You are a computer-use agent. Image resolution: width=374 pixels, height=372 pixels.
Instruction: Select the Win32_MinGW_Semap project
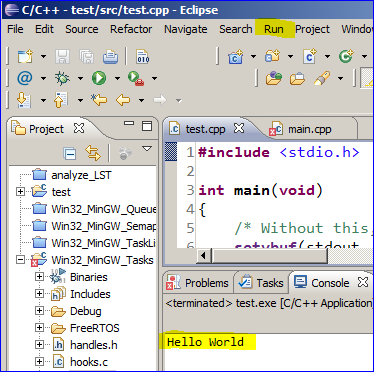coord(94,226)
